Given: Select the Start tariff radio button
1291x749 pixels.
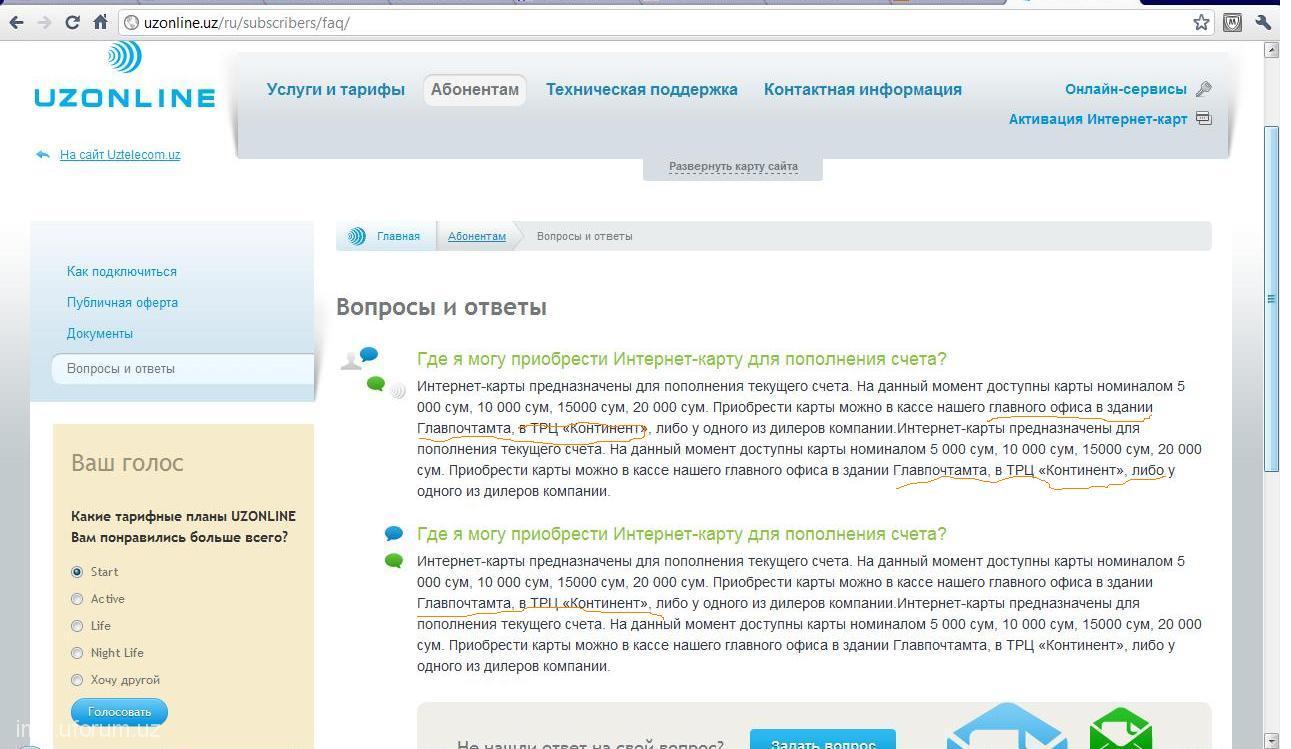Looking at the screenshot, I should 77,572.
